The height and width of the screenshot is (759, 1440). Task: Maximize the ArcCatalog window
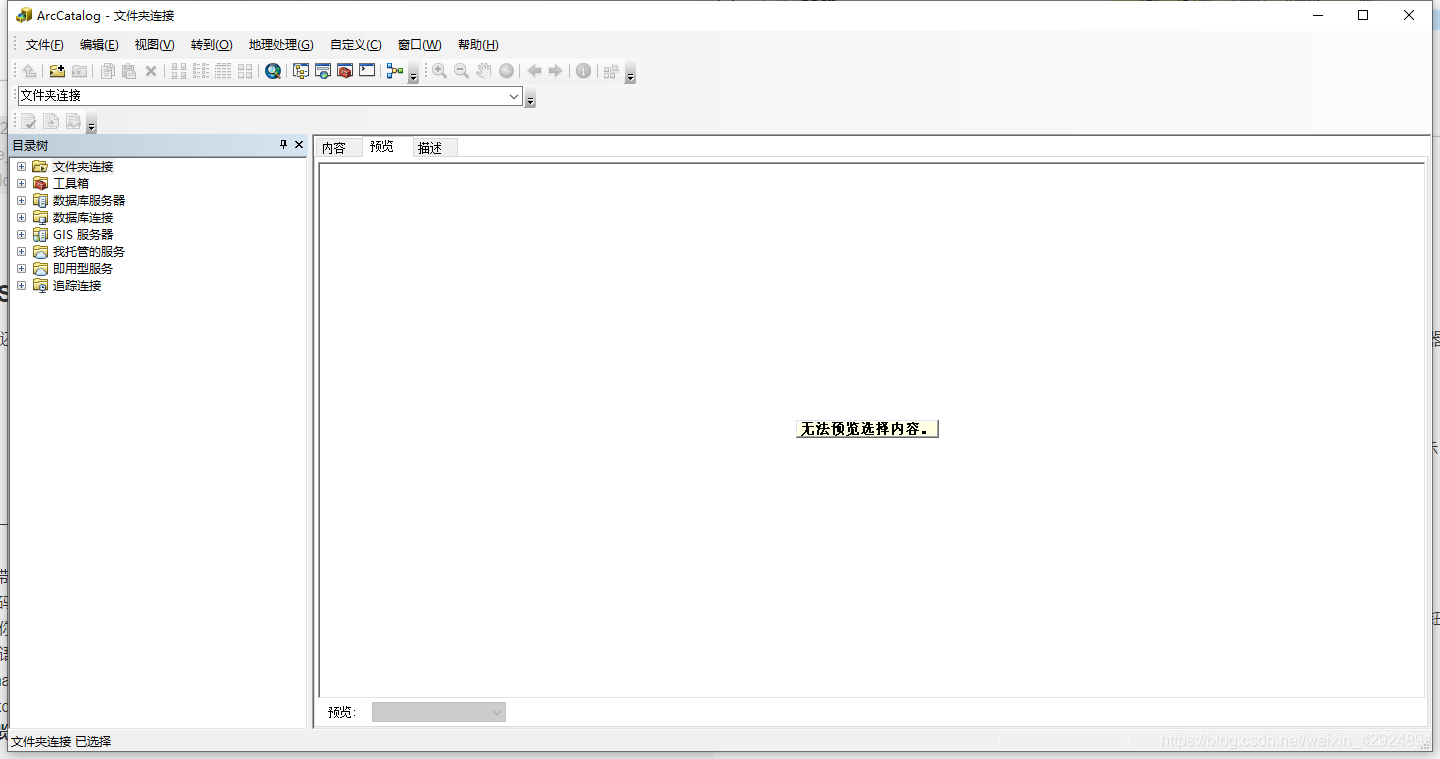coord(1363,15)
